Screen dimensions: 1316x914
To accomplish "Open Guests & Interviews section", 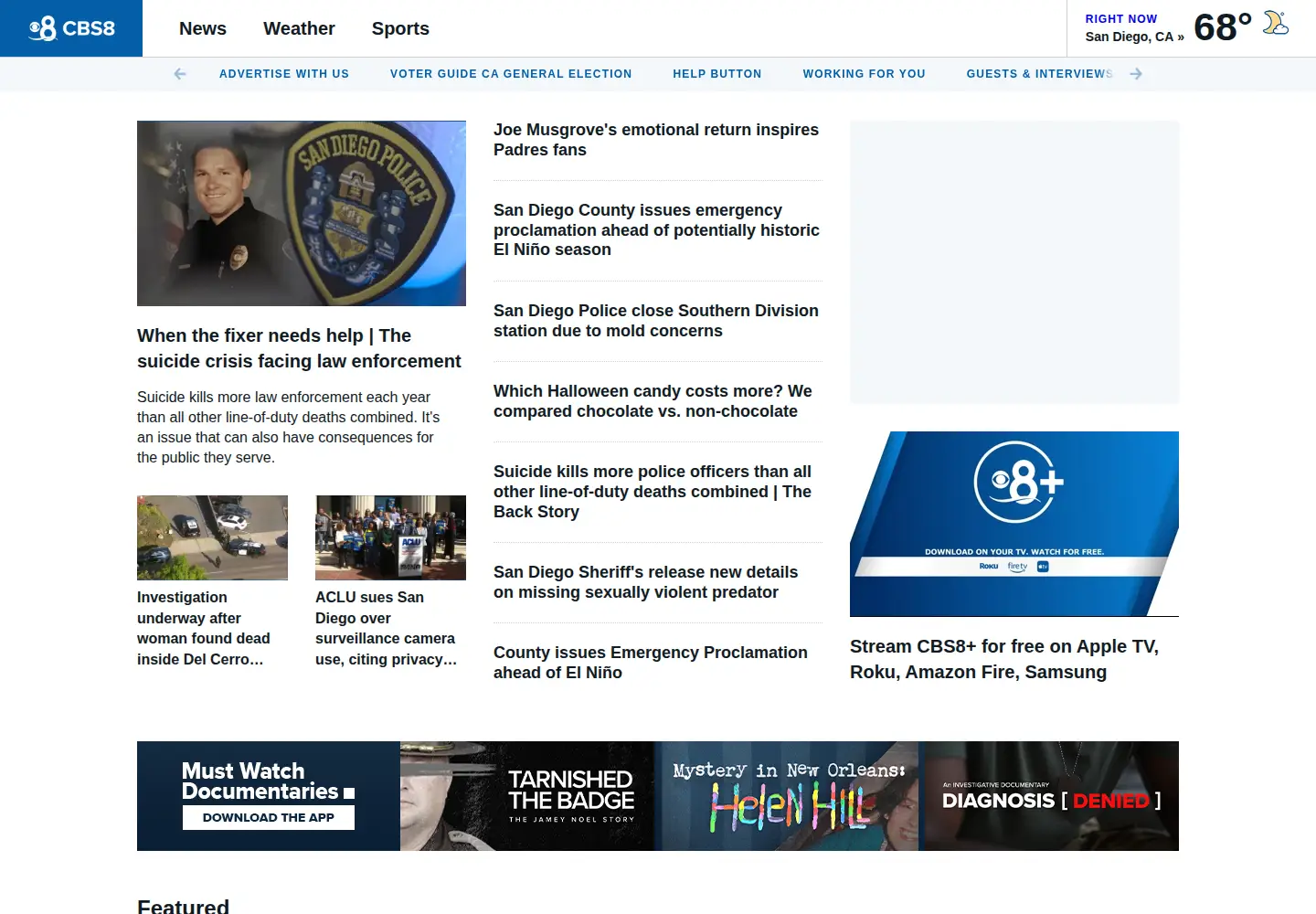I will pyautogui.click(x=1039, y=74).
